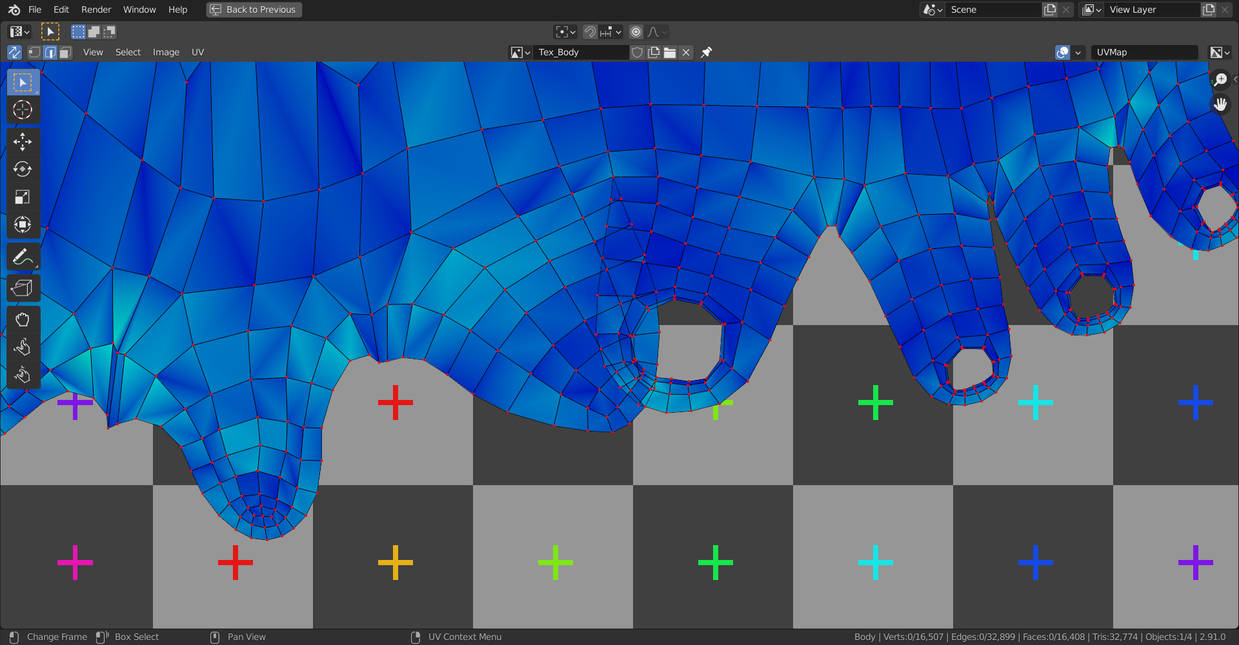Open the UV menu
Image resolution: width=1239 pixels, height=645 pixels.
pyautogui.click(x=198, y=52)
